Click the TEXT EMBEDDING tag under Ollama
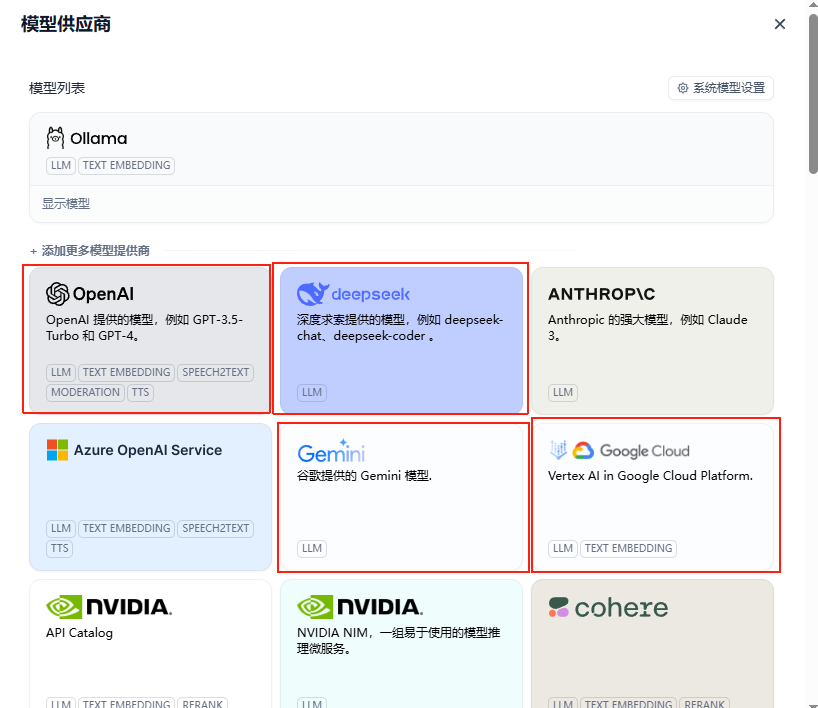 tap(126, 166)
